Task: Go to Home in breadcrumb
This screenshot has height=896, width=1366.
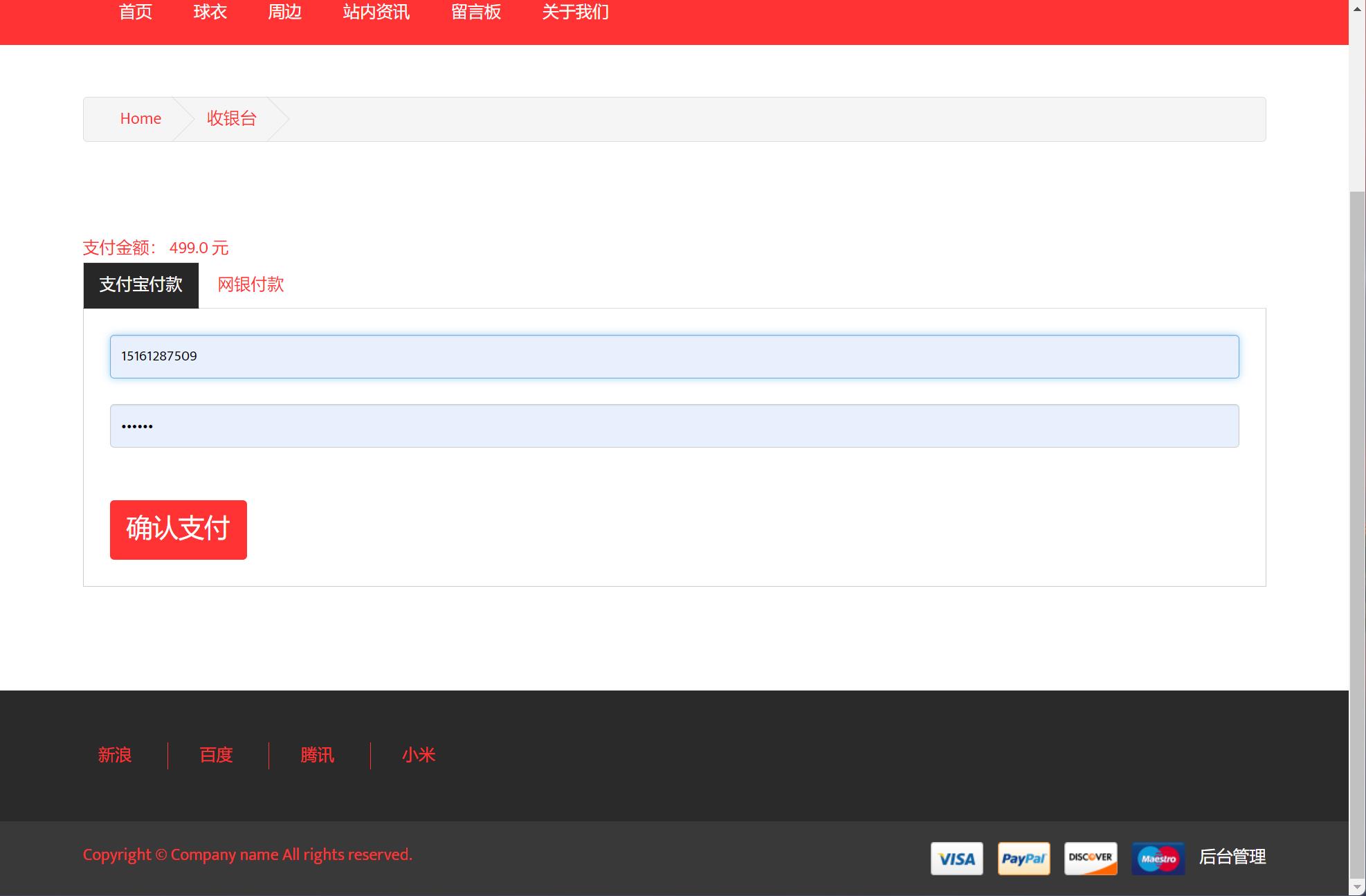Action: click(140, 119)
